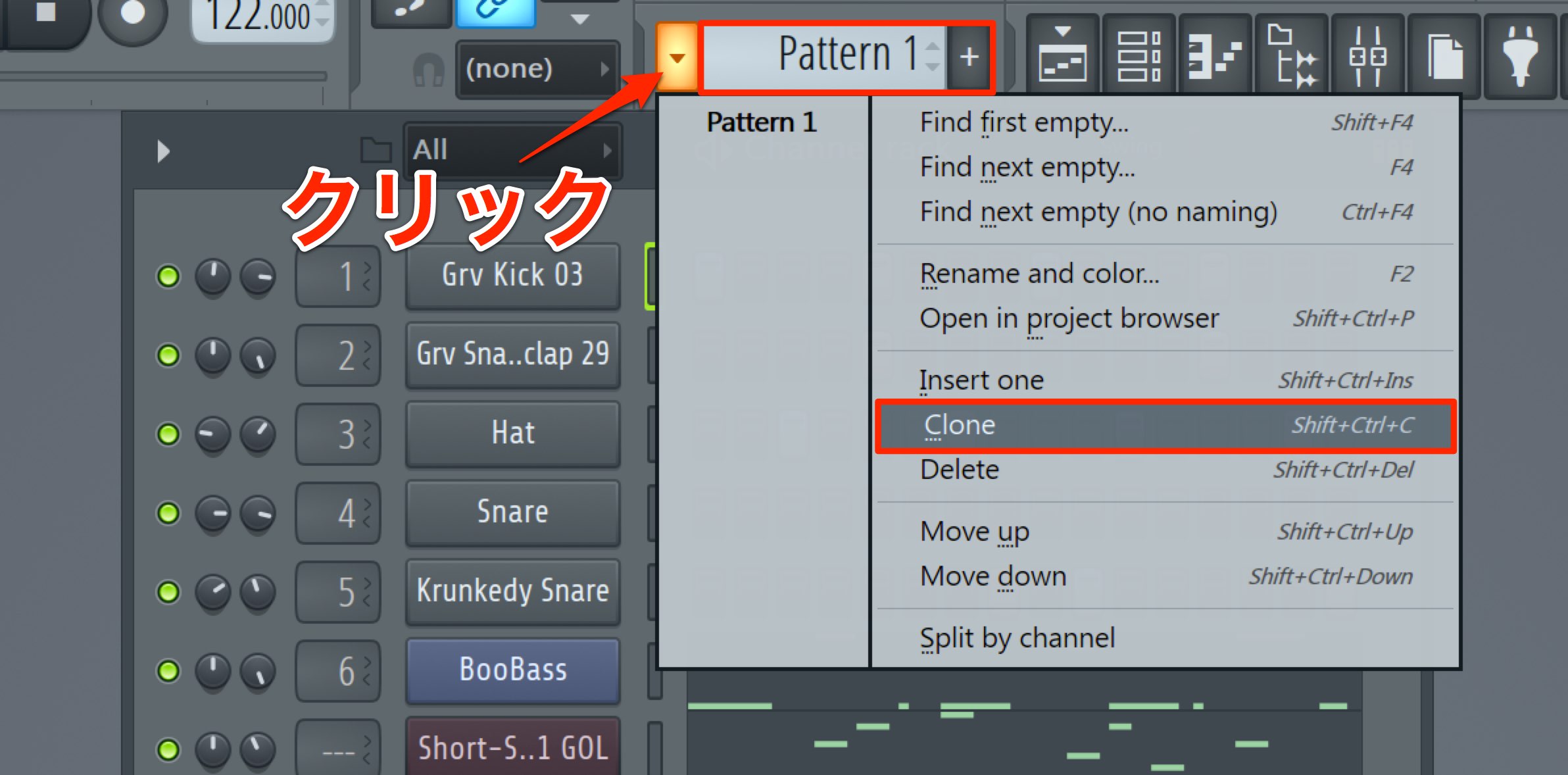
Task: Choose Delete from the pattern menu
Action: 1165,470
